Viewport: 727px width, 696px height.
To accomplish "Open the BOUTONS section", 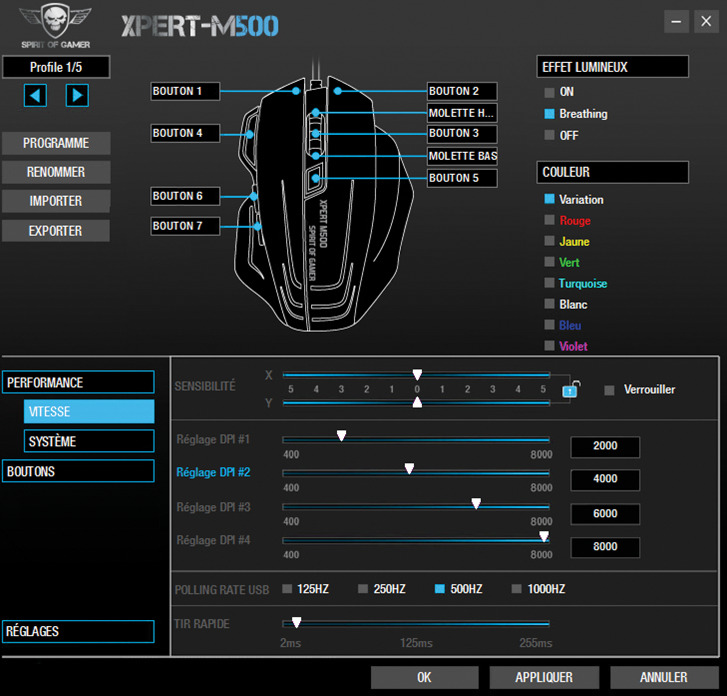I will [78, 472].
